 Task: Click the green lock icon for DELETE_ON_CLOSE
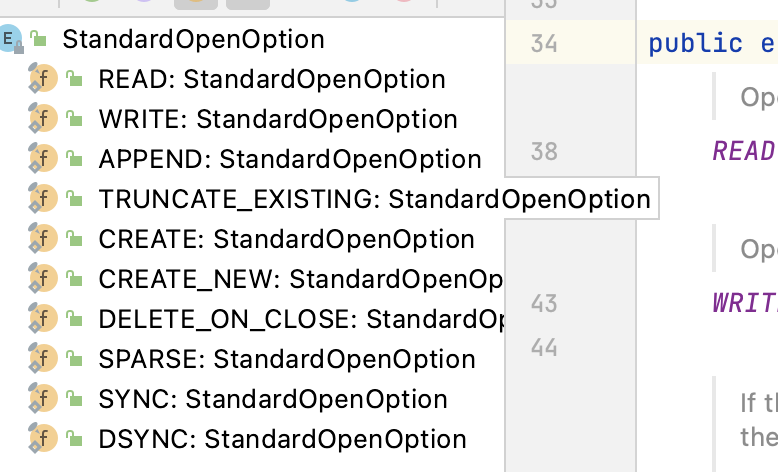pyautogui.click(x=74, y=319)
